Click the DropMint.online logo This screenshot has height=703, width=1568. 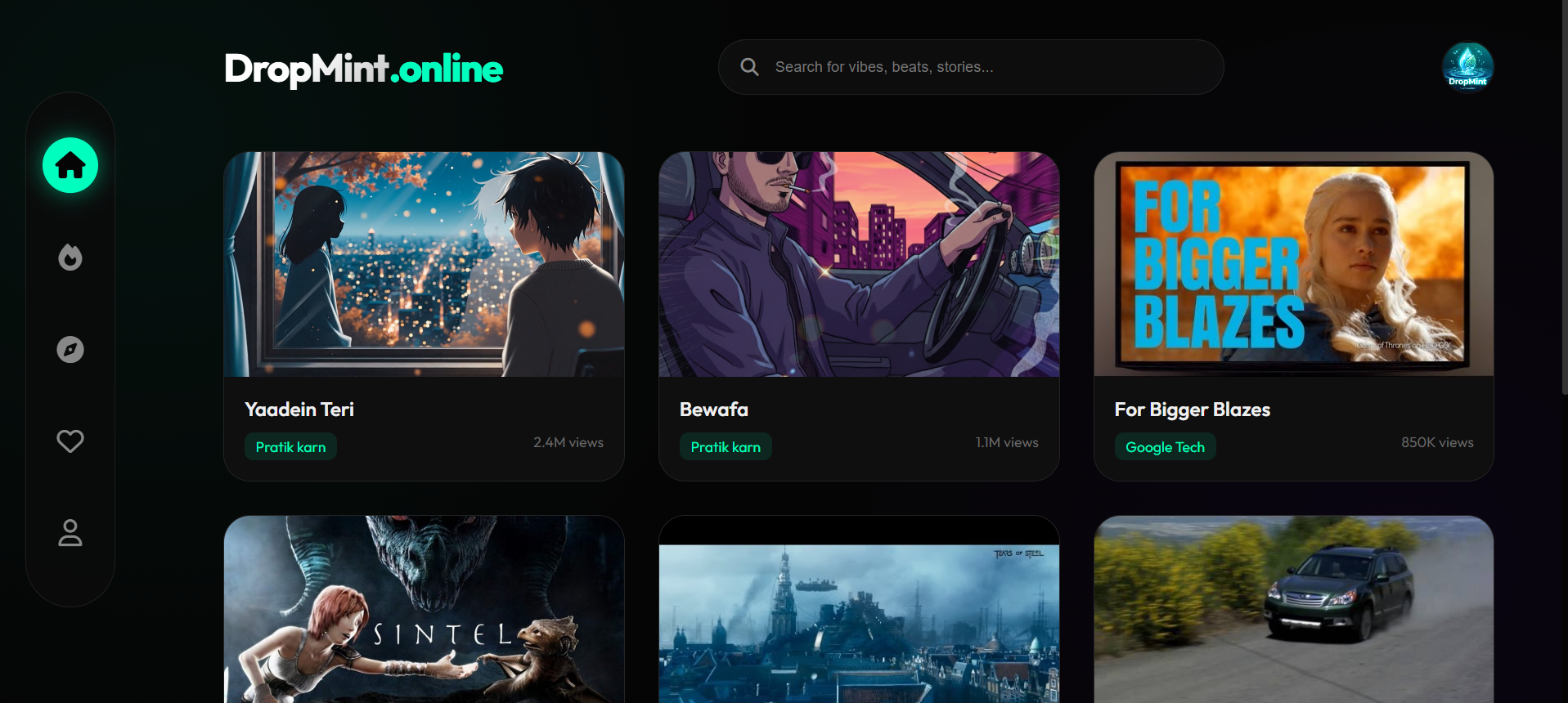364,69
